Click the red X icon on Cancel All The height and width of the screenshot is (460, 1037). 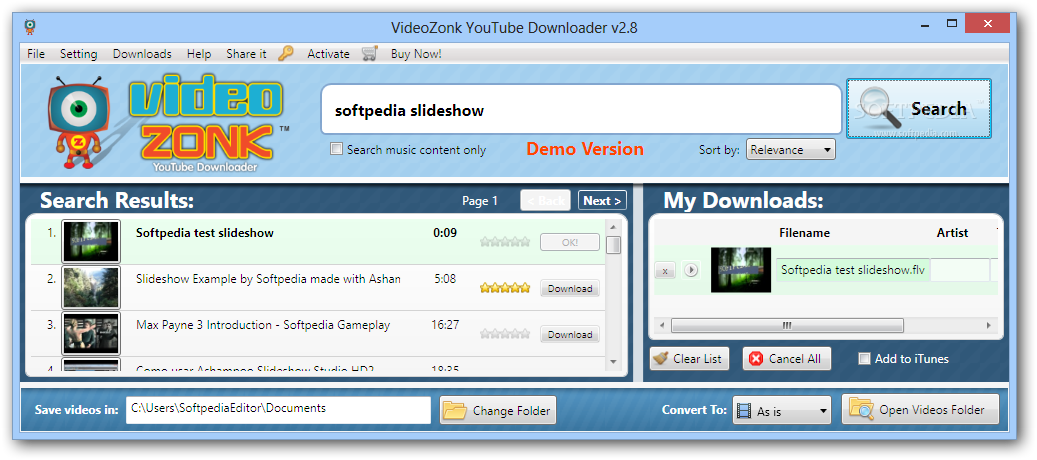coord(756,359)
